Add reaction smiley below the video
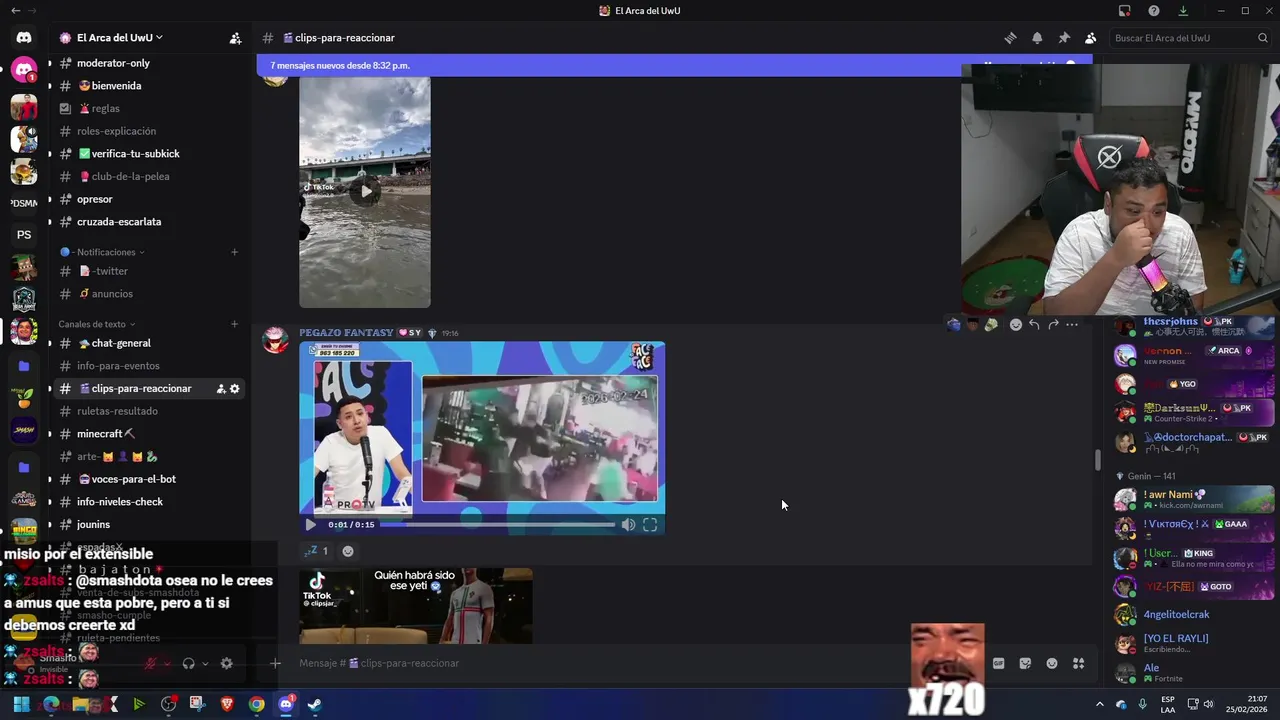This screenshot has height=720, width=1280. coord(348,551)
